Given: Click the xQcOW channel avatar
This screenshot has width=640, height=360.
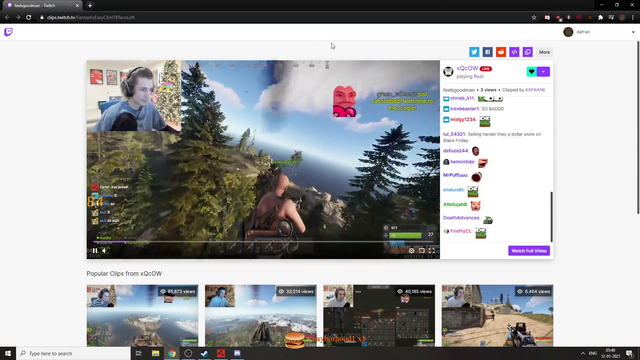Looking at the screenshot, I should (448, 71).
